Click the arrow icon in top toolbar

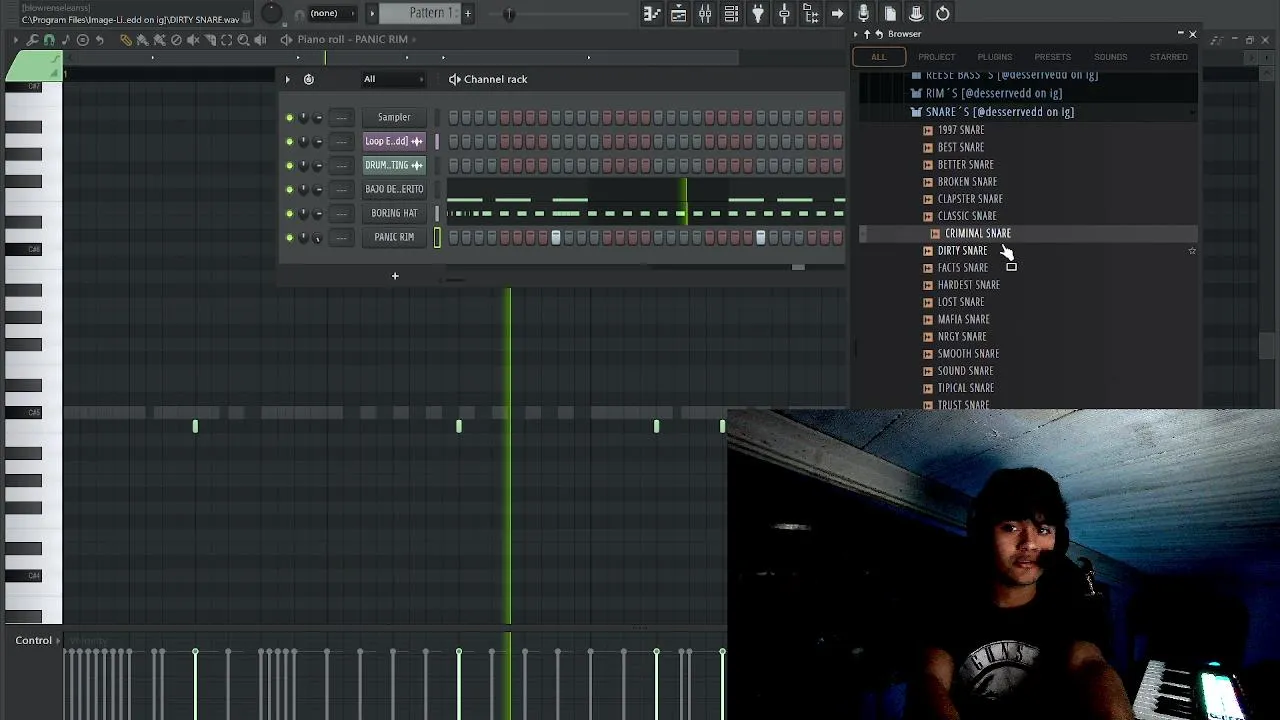pyautogui.click(x=837, y=13)
